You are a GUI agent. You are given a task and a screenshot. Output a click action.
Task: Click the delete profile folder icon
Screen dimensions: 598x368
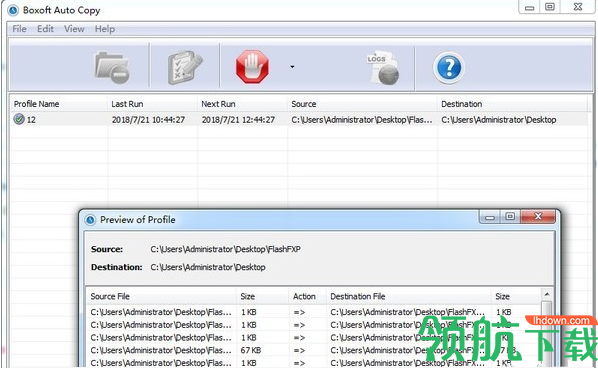click(x=112, y=68)
